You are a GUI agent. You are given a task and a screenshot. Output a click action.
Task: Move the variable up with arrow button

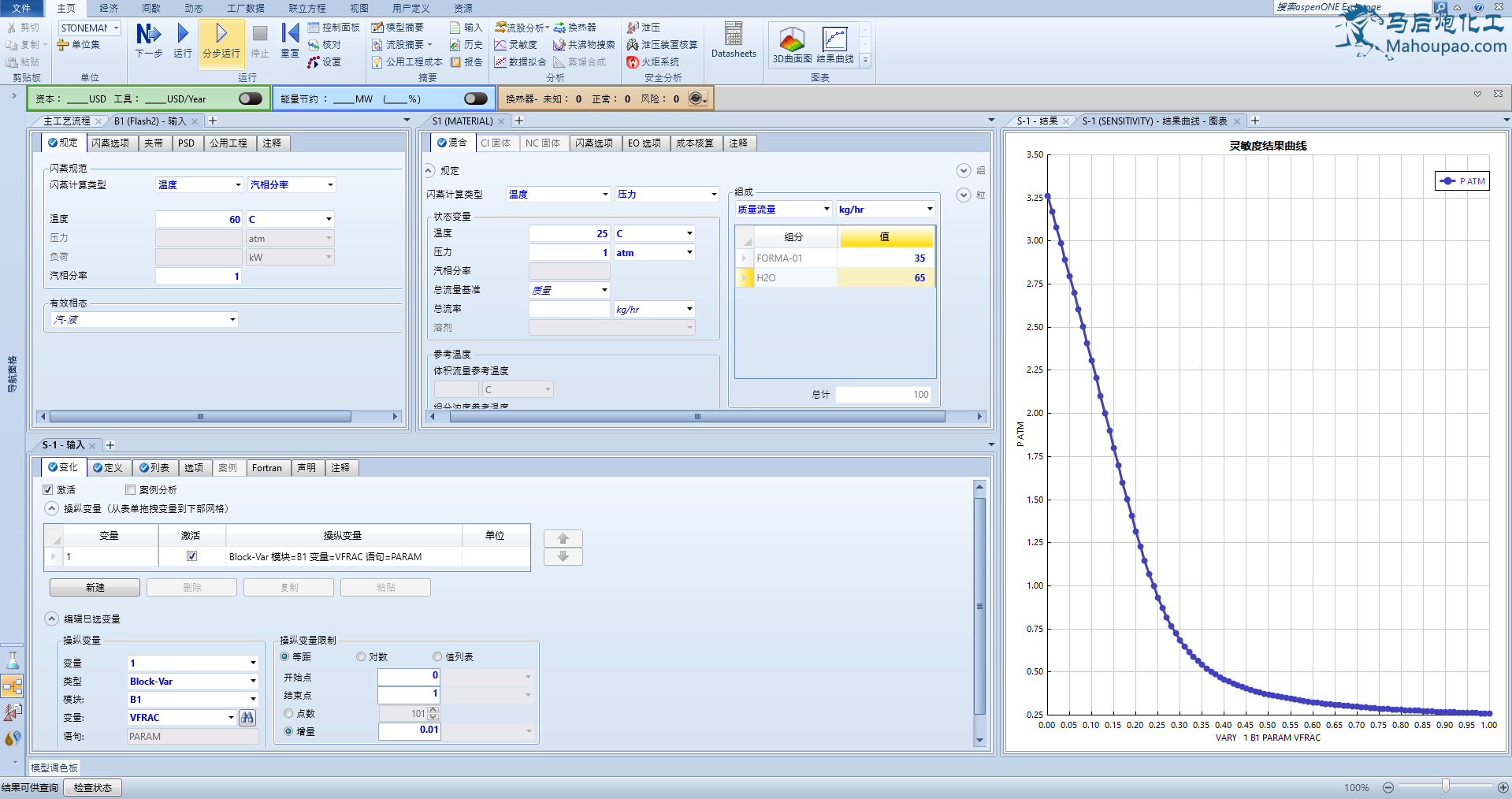(563, 538)
